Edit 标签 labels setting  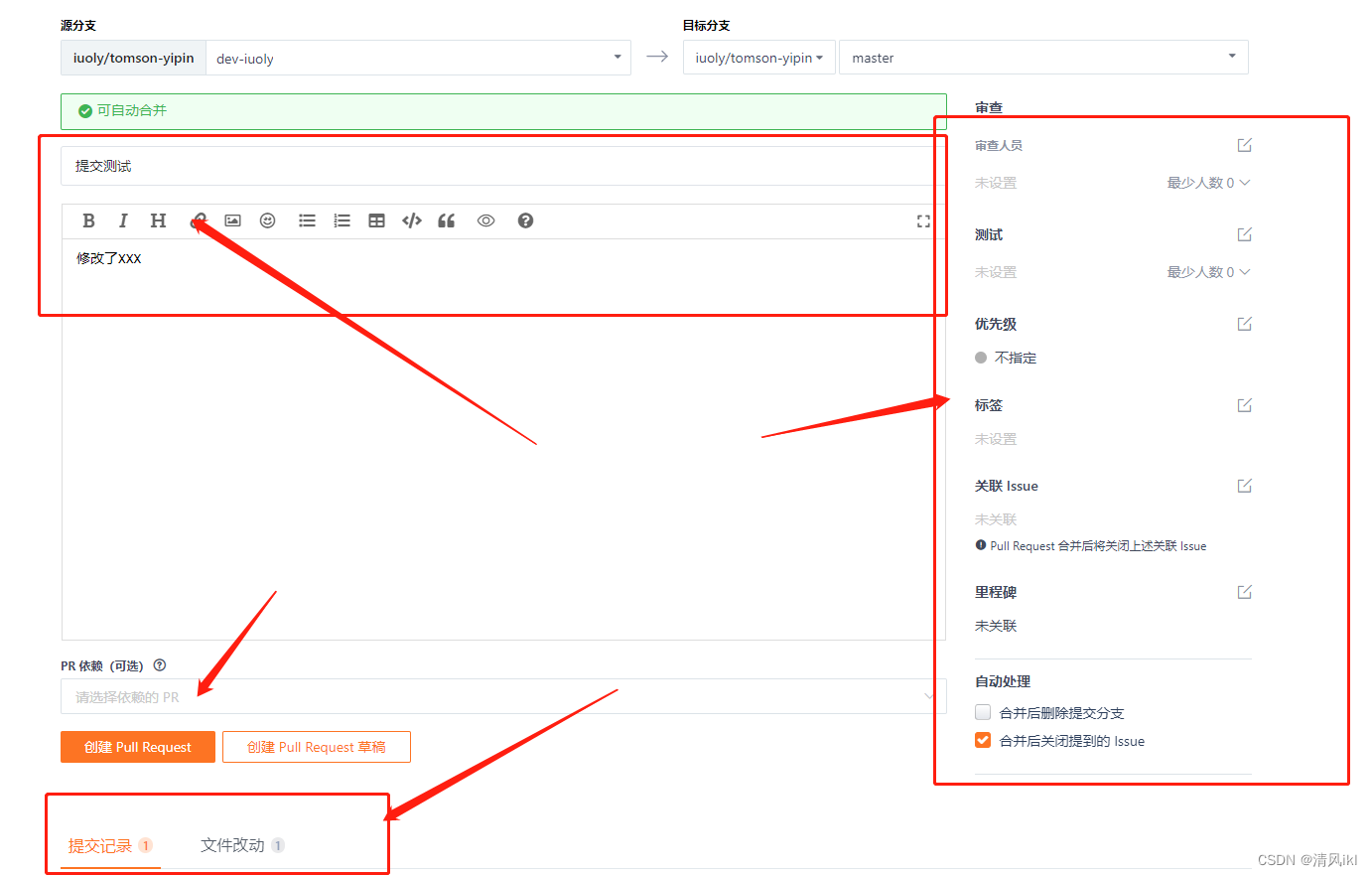point(1245,405)
